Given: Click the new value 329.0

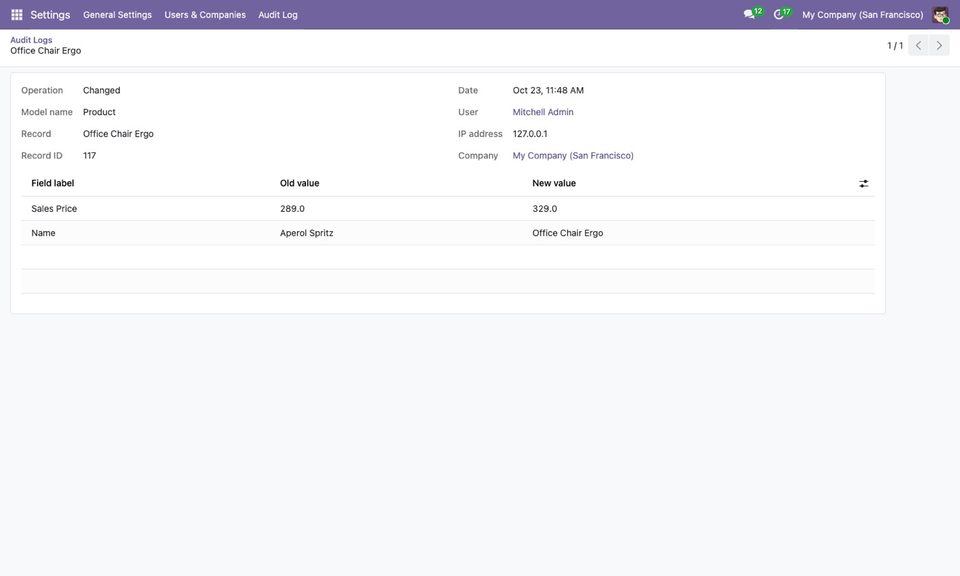Looking at the screenshot, I should (x=545, y=209).
